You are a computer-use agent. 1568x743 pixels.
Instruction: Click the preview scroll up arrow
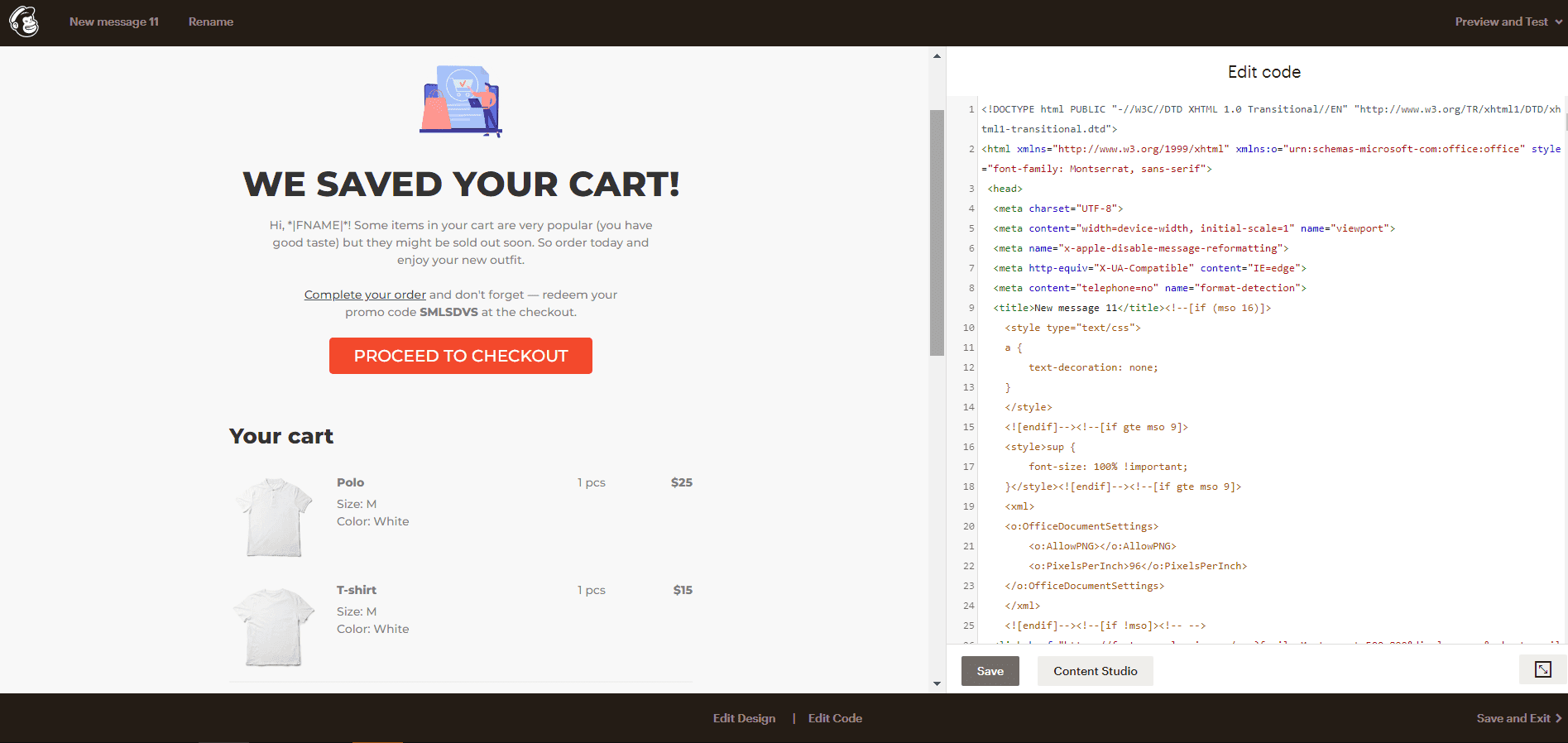click(x=937, y=56)
